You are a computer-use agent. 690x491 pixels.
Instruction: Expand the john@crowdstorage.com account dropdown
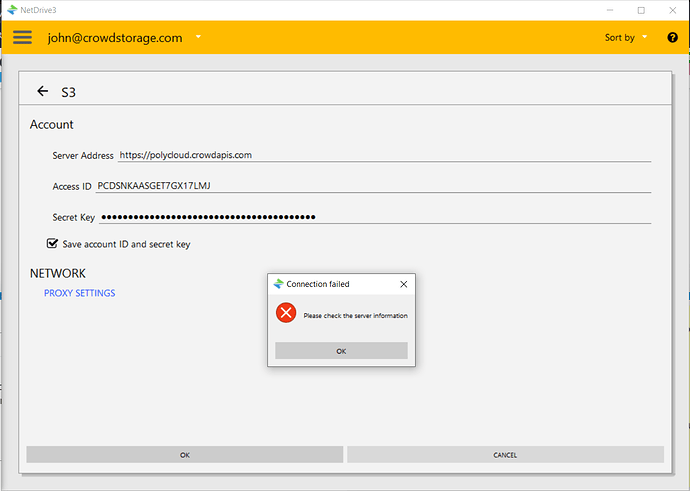point(198,37)
